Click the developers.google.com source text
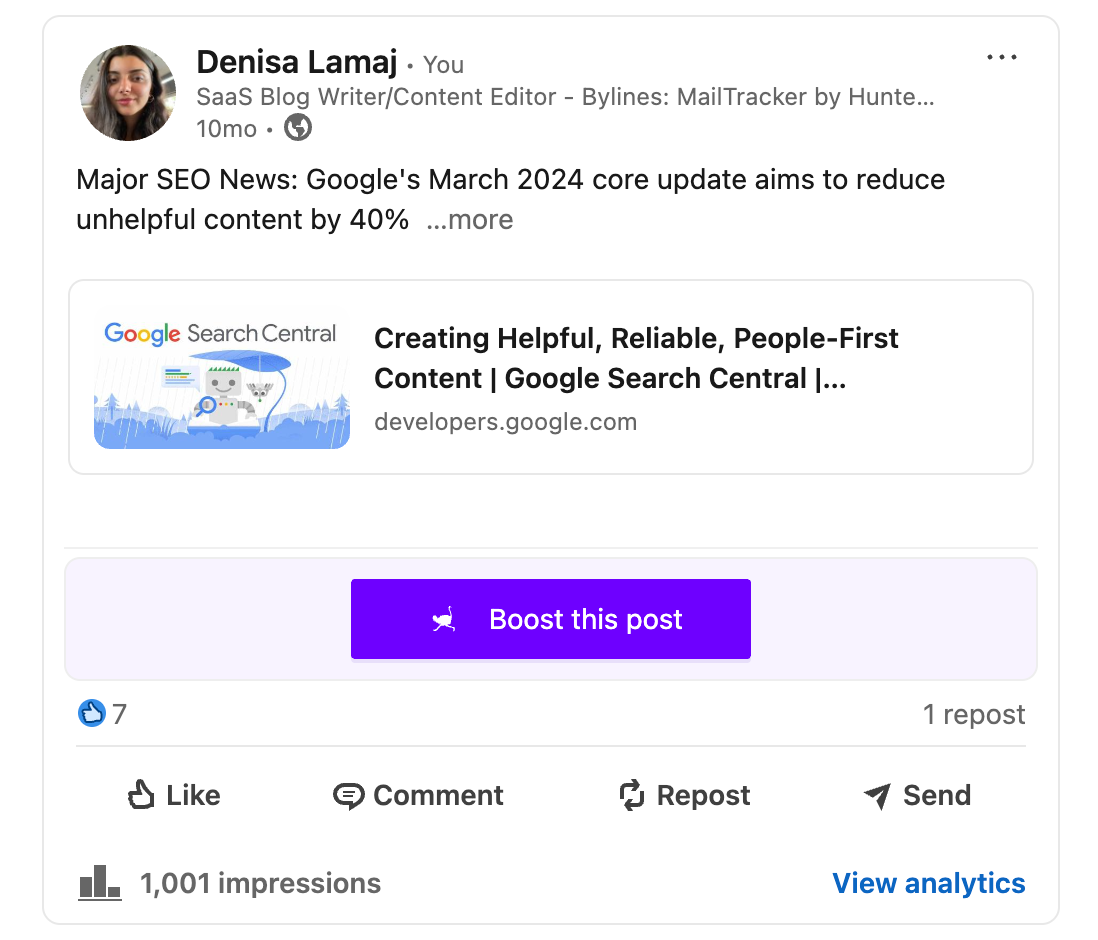1098x940 pixels. [505, 421]
